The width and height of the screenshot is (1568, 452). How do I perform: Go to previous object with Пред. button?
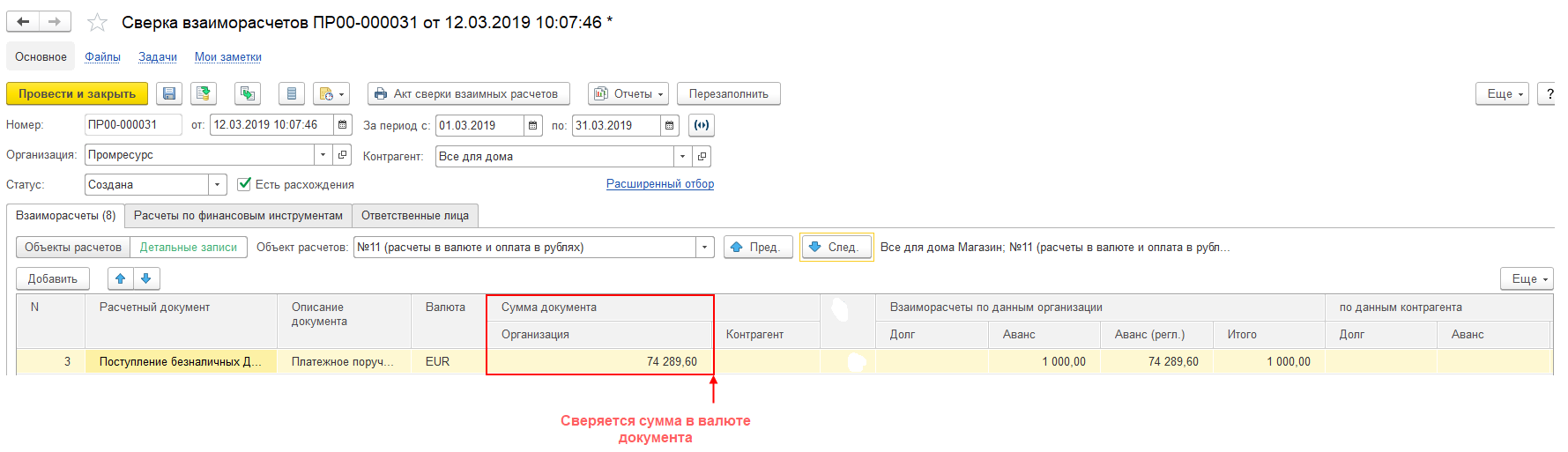pyautogui.click(x=758, y=248)
